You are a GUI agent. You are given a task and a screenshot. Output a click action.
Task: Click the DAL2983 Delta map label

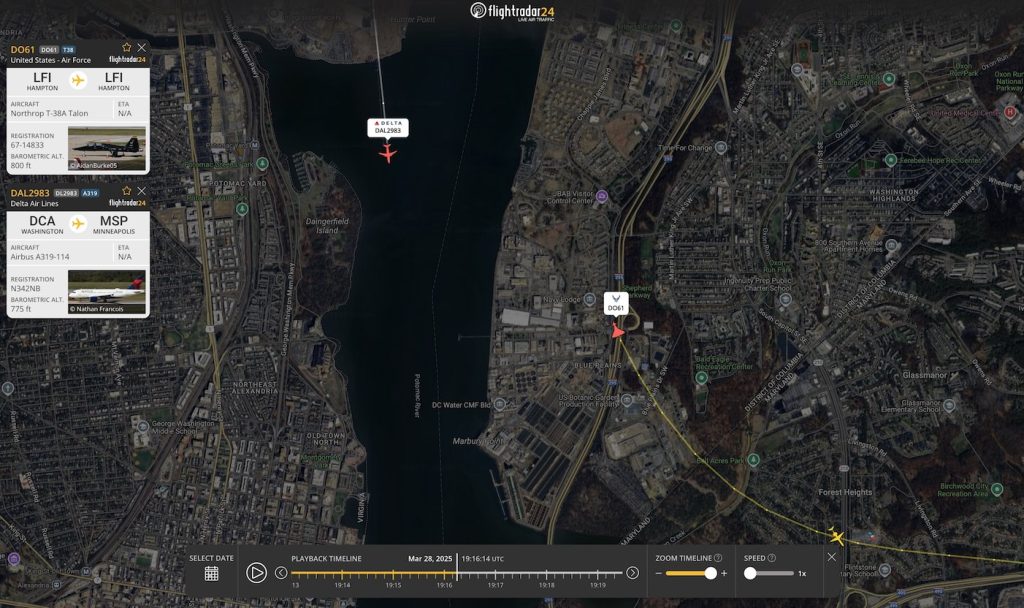coord(388,127)
